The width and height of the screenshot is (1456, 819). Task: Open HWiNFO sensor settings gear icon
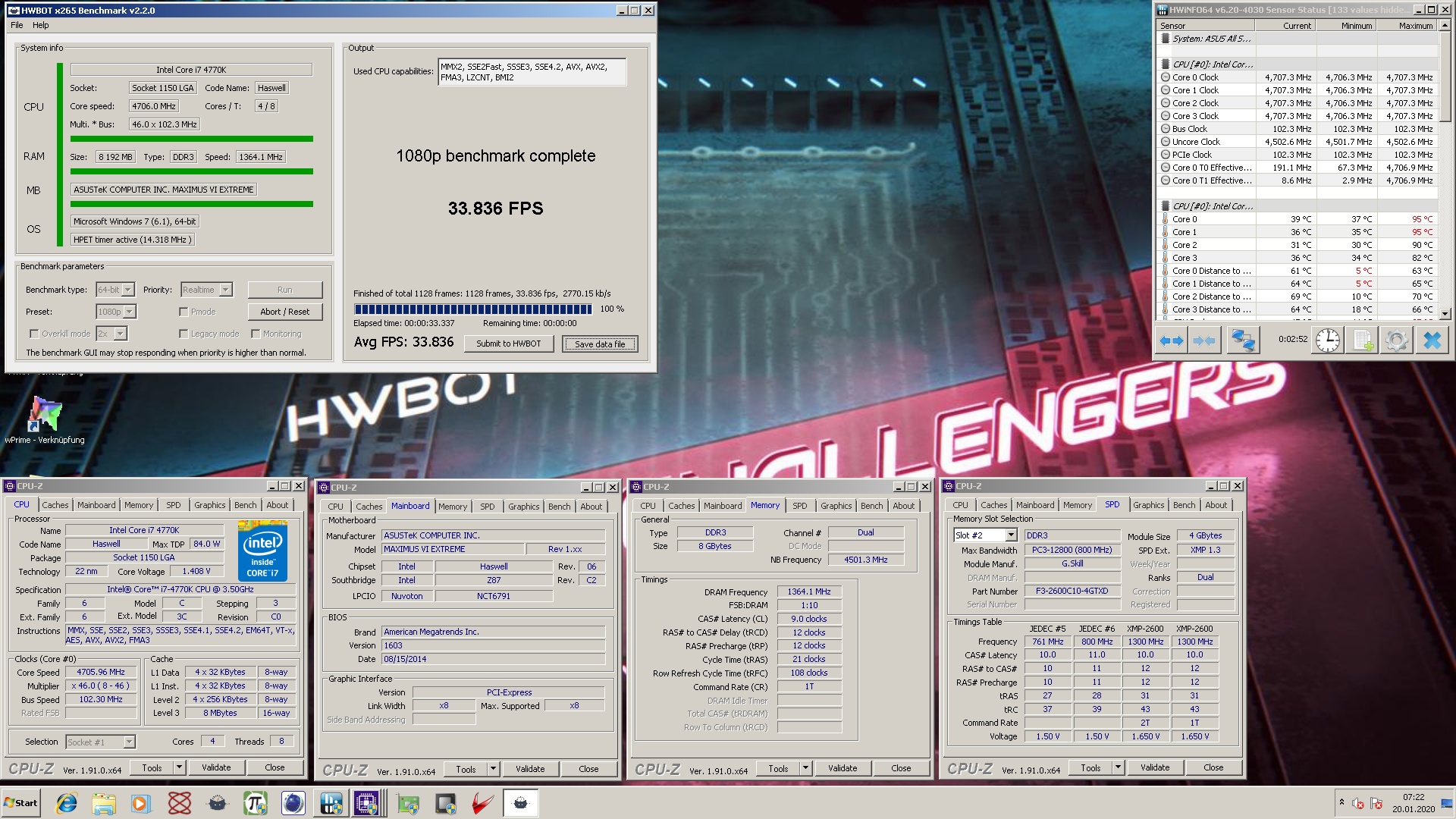pyautogui.click(x=1397, y=340)
